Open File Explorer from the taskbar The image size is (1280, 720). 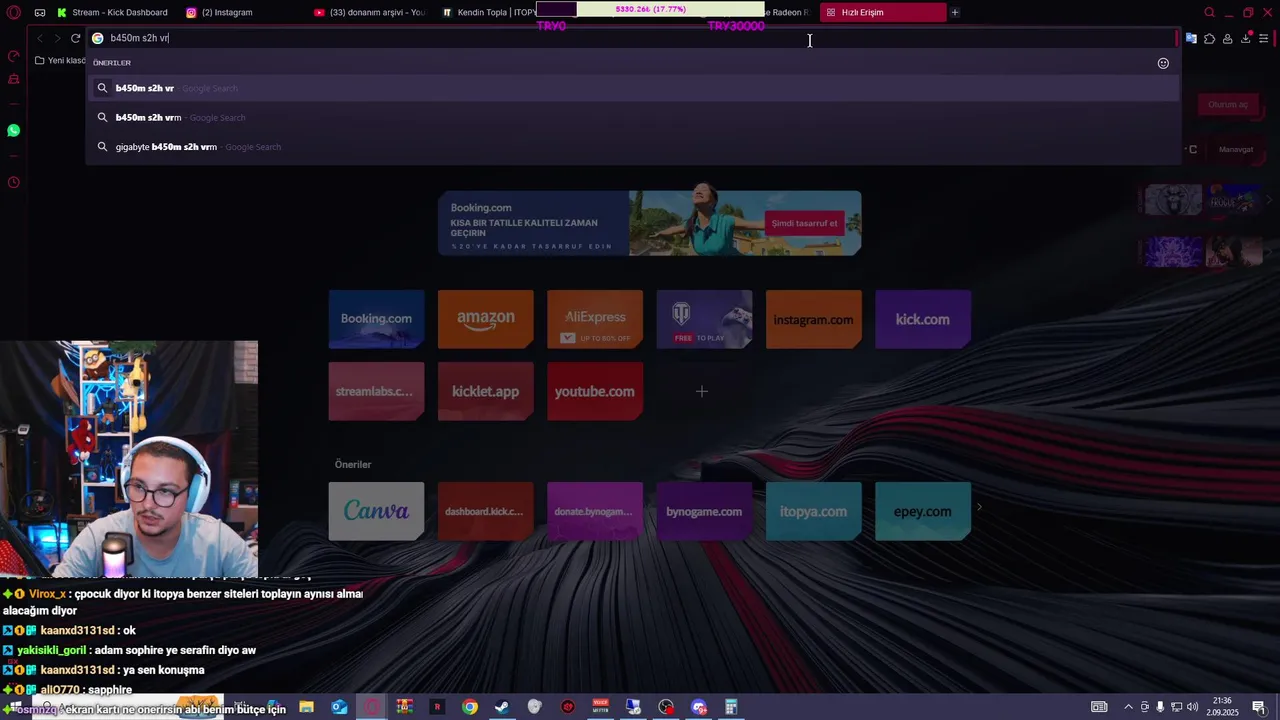coord(306,707)
